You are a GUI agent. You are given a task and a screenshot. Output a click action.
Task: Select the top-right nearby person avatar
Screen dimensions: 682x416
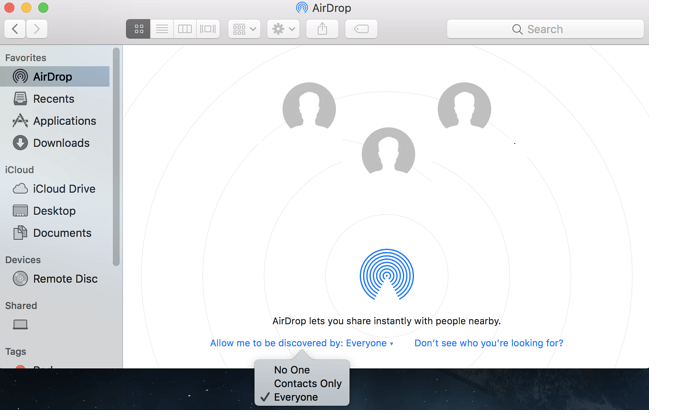tap(464, 106)
